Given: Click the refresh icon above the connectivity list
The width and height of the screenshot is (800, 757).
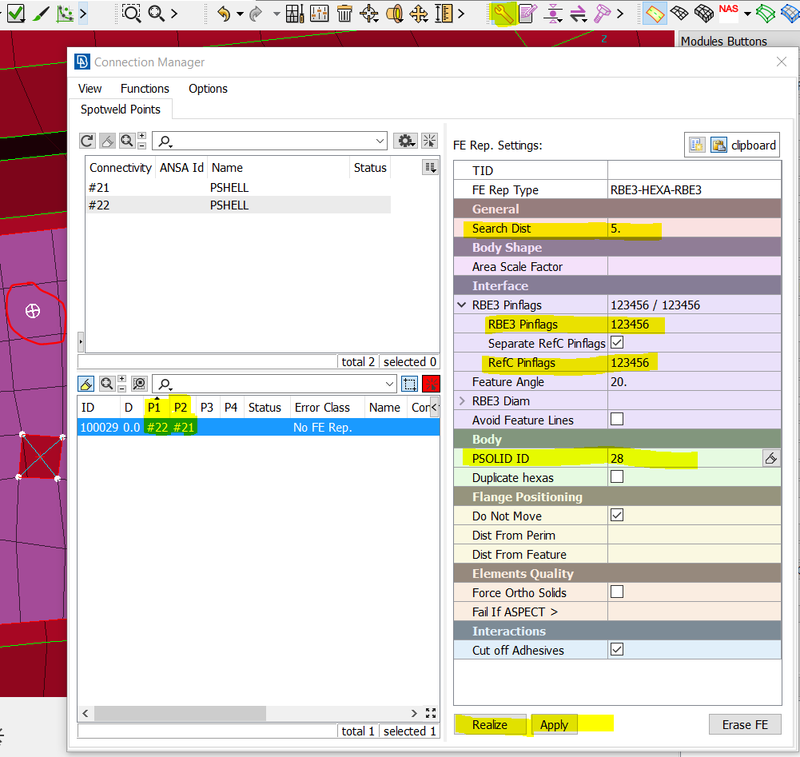Looking at the screenshot, I should point(87,141).
